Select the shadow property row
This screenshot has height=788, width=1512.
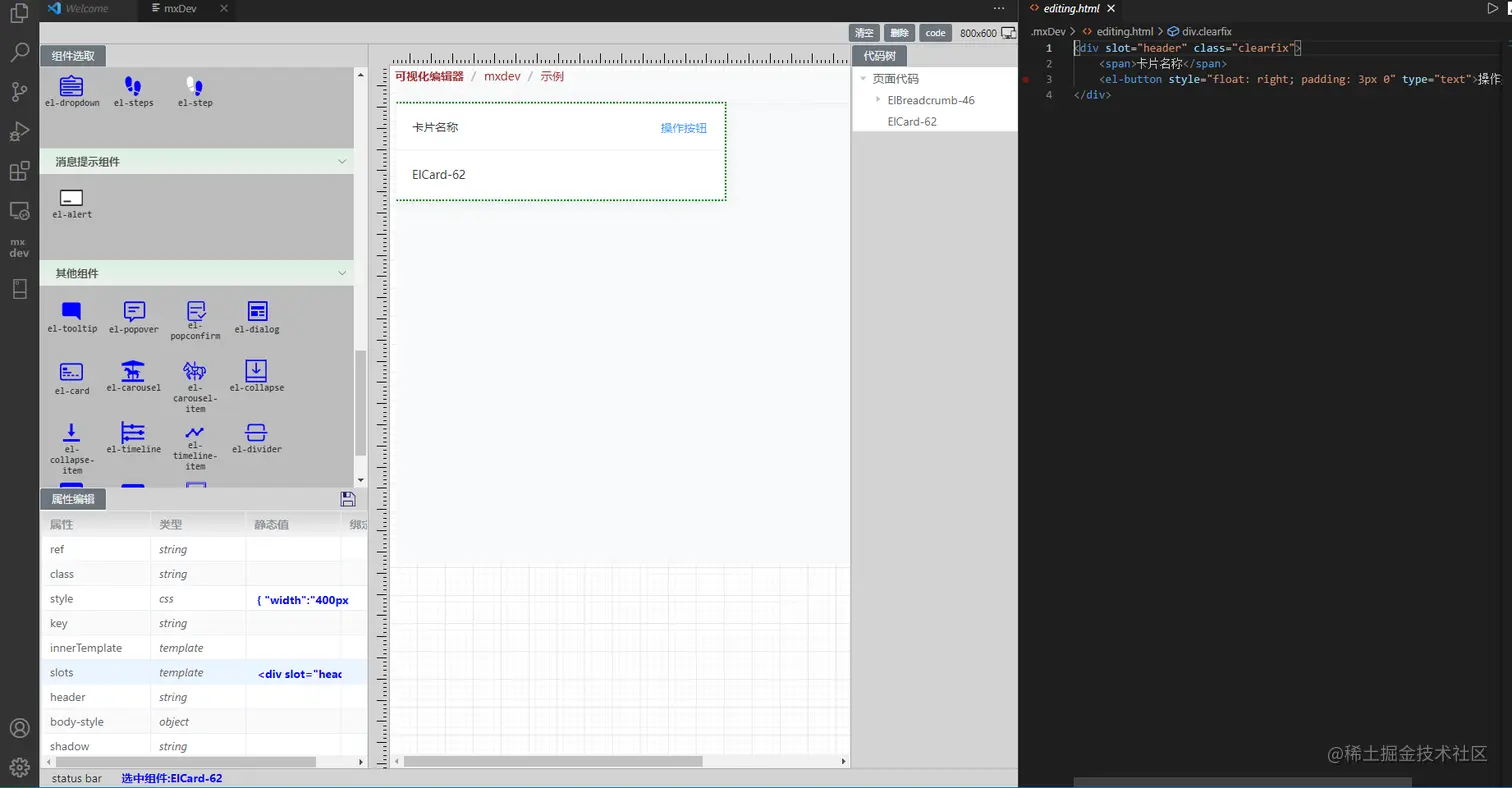pos(204,746)
